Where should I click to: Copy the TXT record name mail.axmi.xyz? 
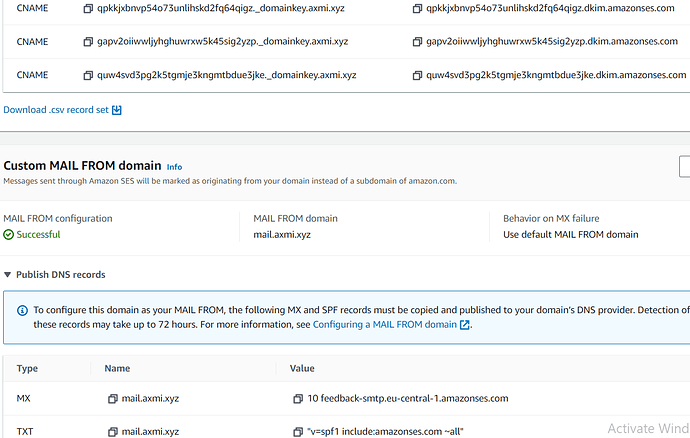(113, 432)
